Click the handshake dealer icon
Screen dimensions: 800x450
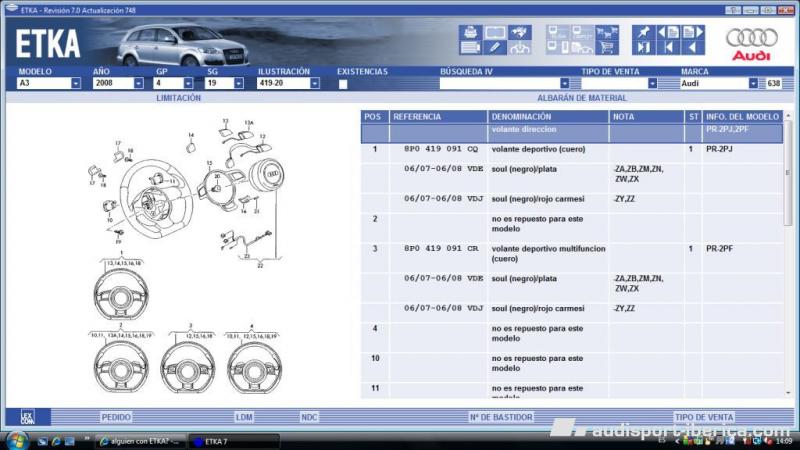tap(519, 47)
